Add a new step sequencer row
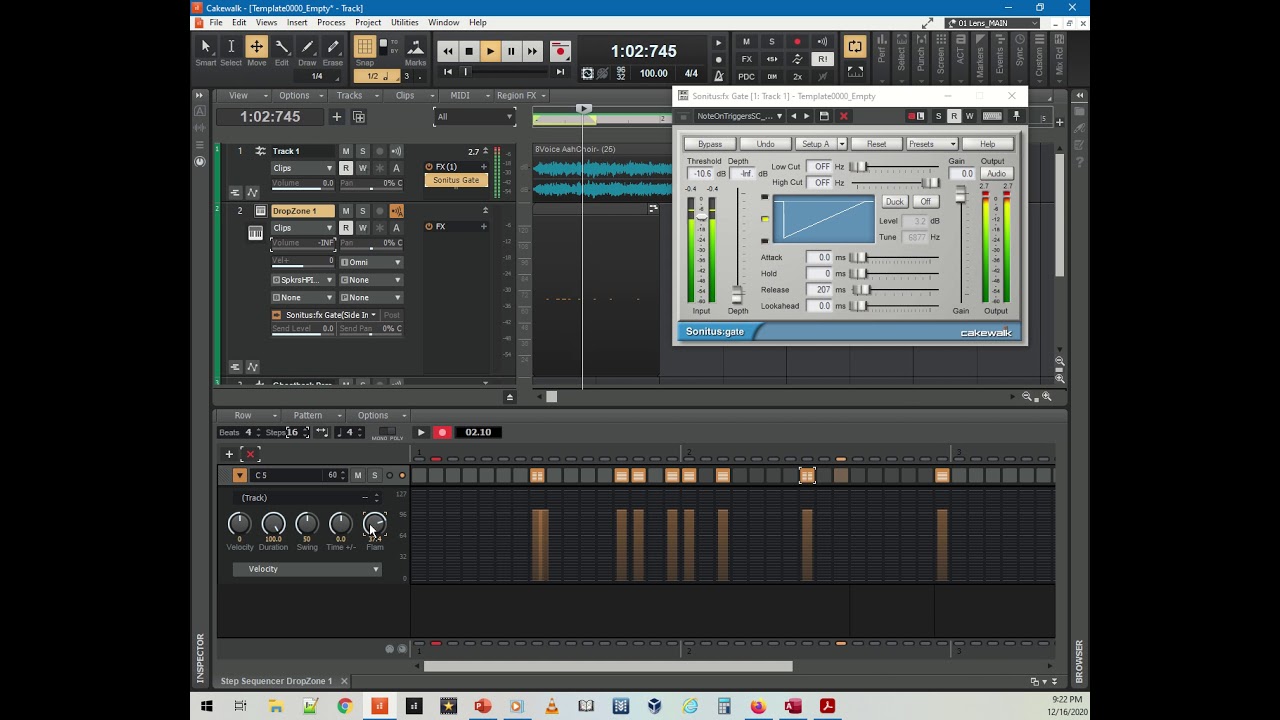 [x=229, y=454]
